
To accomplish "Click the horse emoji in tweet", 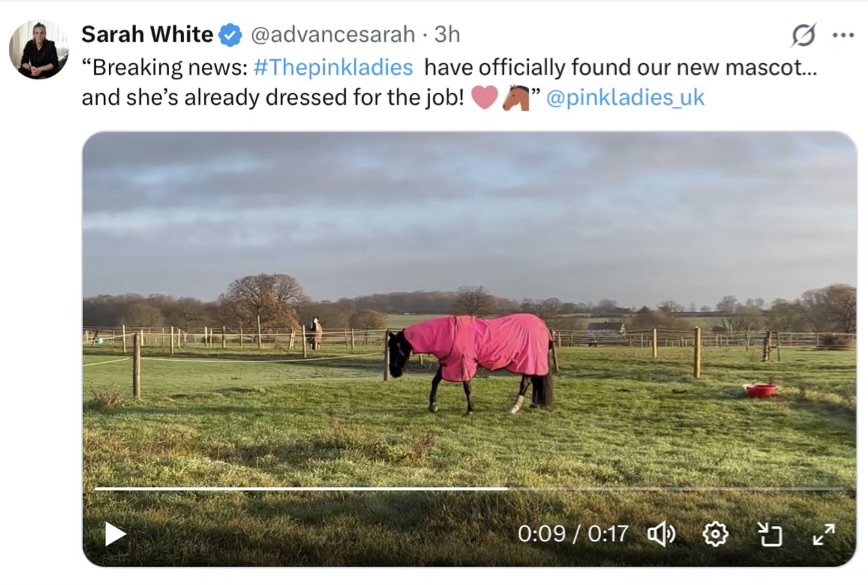I will coord(516,98).
